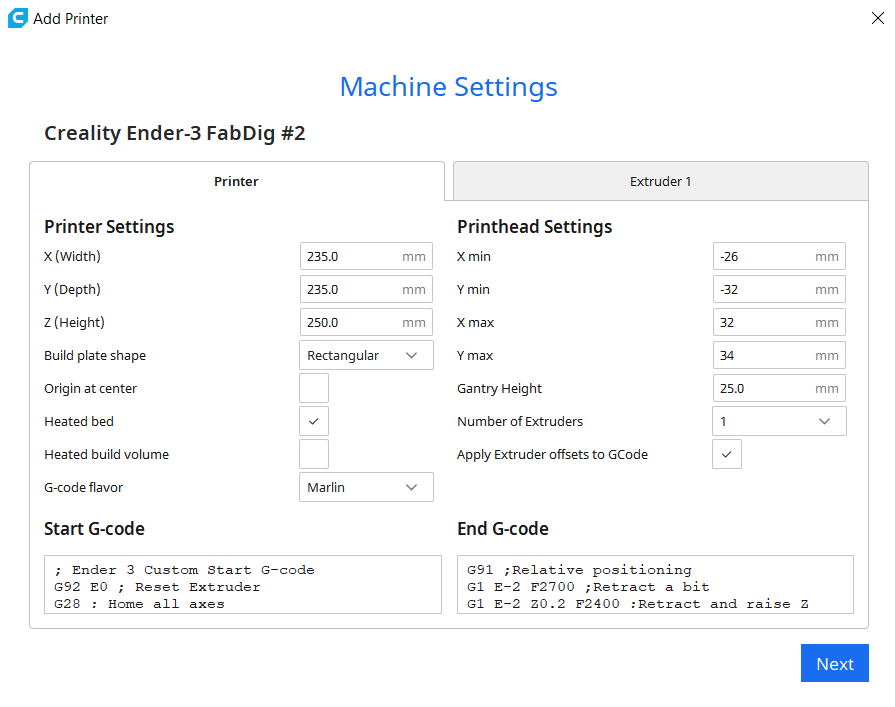Image resolution: width=895 pixels, height=707 pixels.
Task: Switch to the Printer tab
Action: coord(237,181)
